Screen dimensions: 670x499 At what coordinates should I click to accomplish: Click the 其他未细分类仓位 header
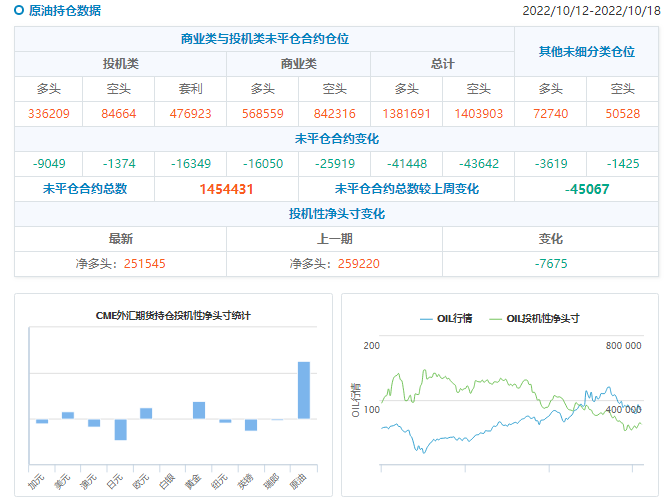(586, 51)
